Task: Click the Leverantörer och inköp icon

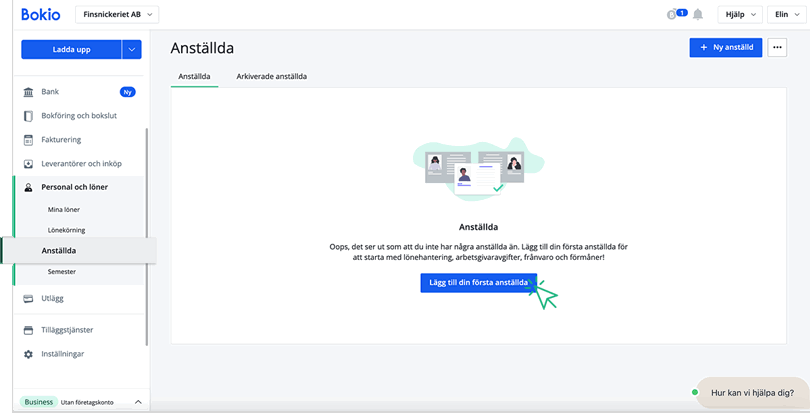Action: [x=28, y=164]
